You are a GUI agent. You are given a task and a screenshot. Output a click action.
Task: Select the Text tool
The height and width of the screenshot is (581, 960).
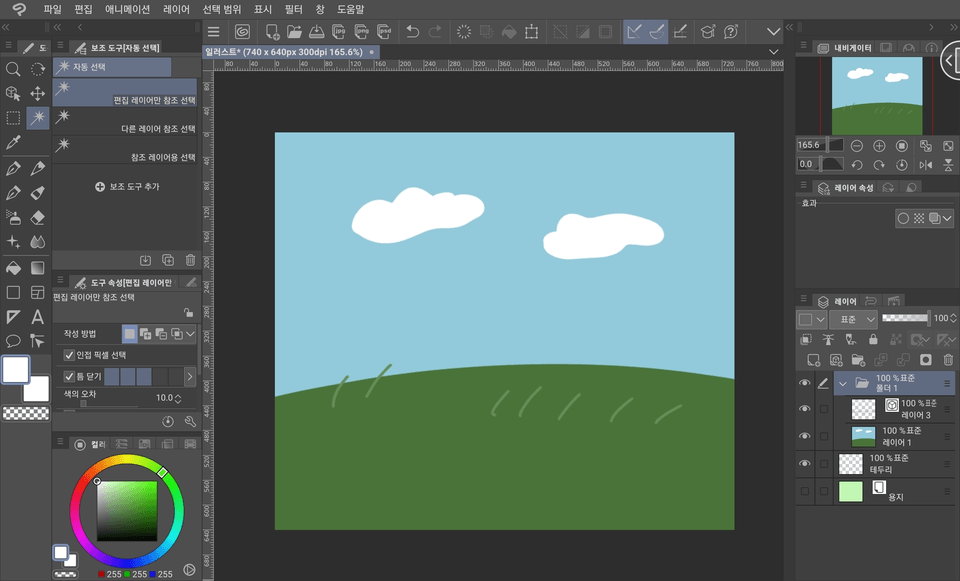(x=38, y=317)
